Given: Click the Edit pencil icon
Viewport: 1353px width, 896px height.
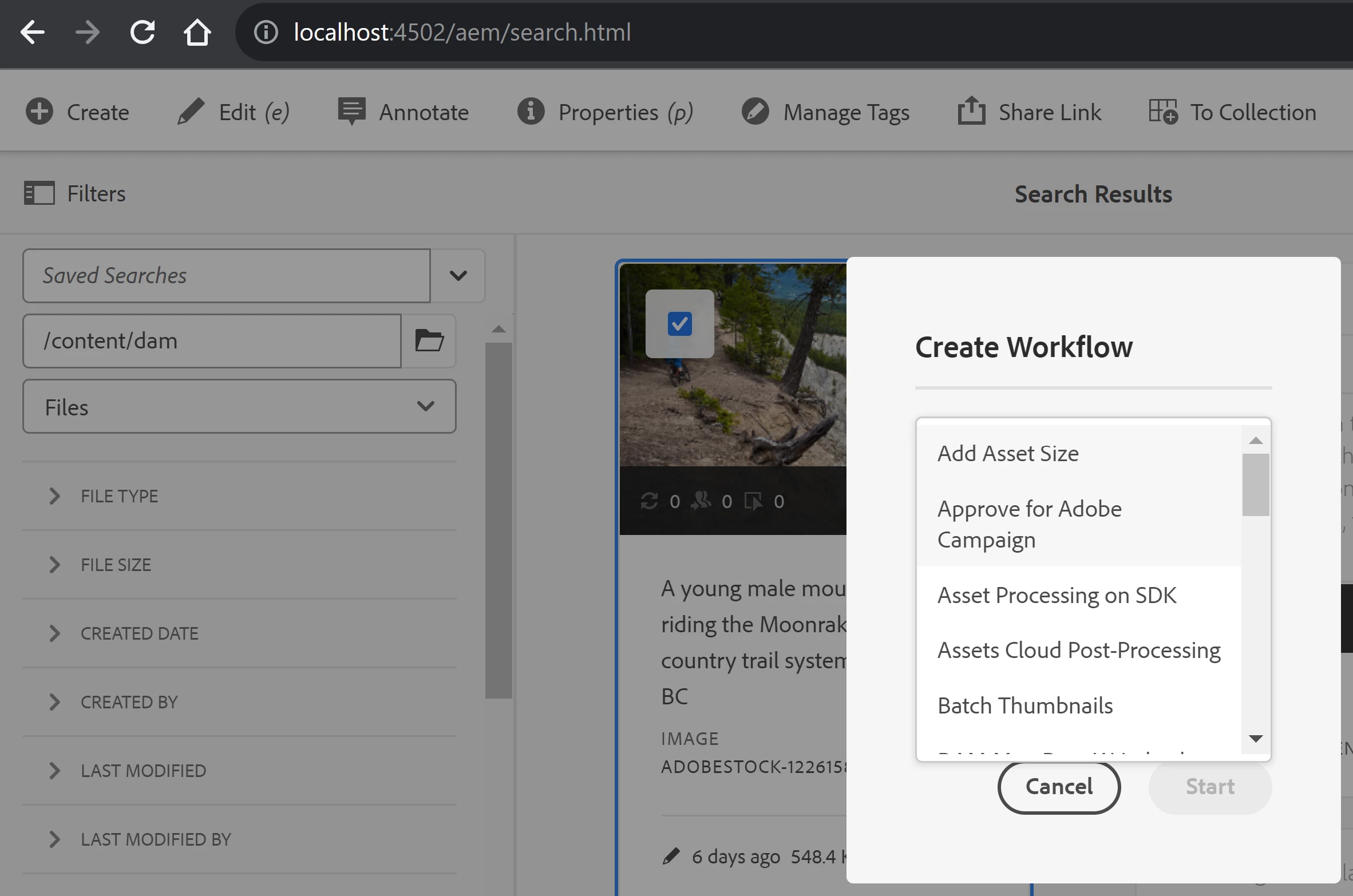Looking at the screenshot, I should 191,112.
